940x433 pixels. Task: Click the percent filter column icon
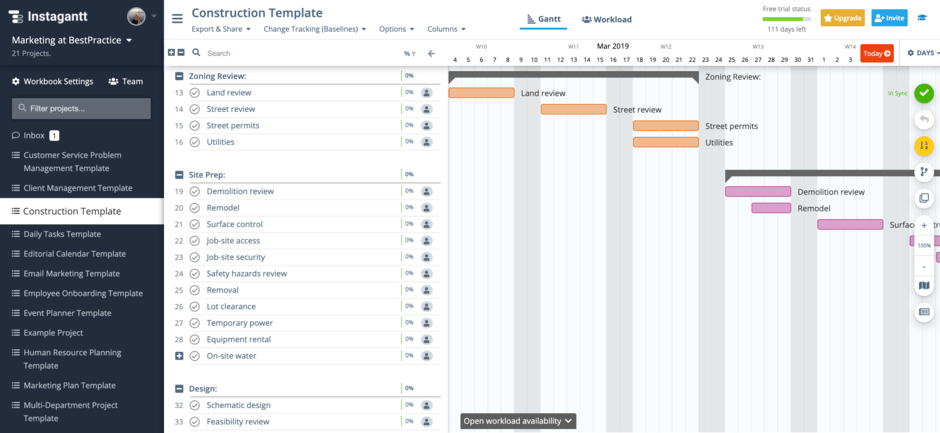(409, 53)
